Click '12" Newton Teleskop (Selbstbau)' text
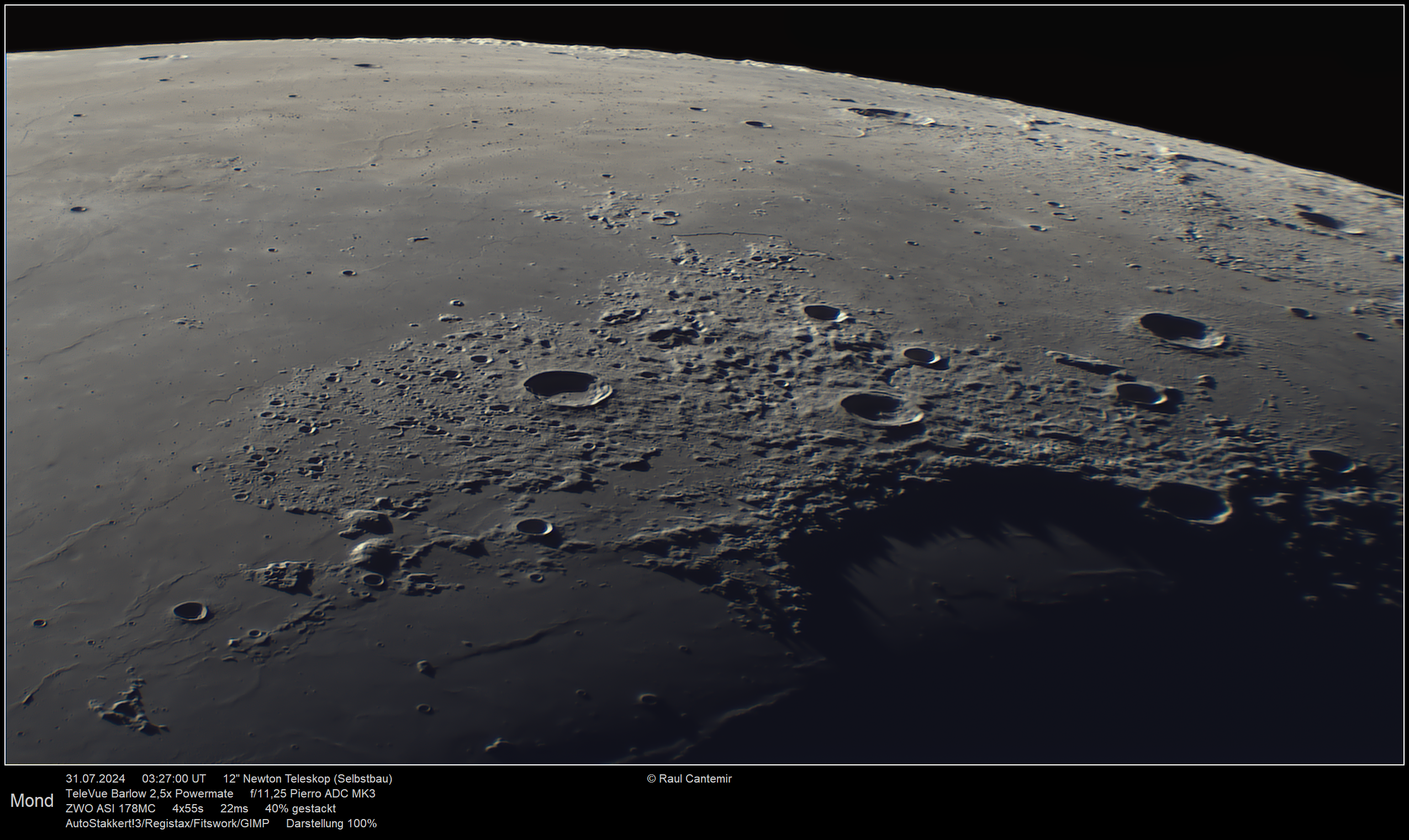 pos(308,779)
